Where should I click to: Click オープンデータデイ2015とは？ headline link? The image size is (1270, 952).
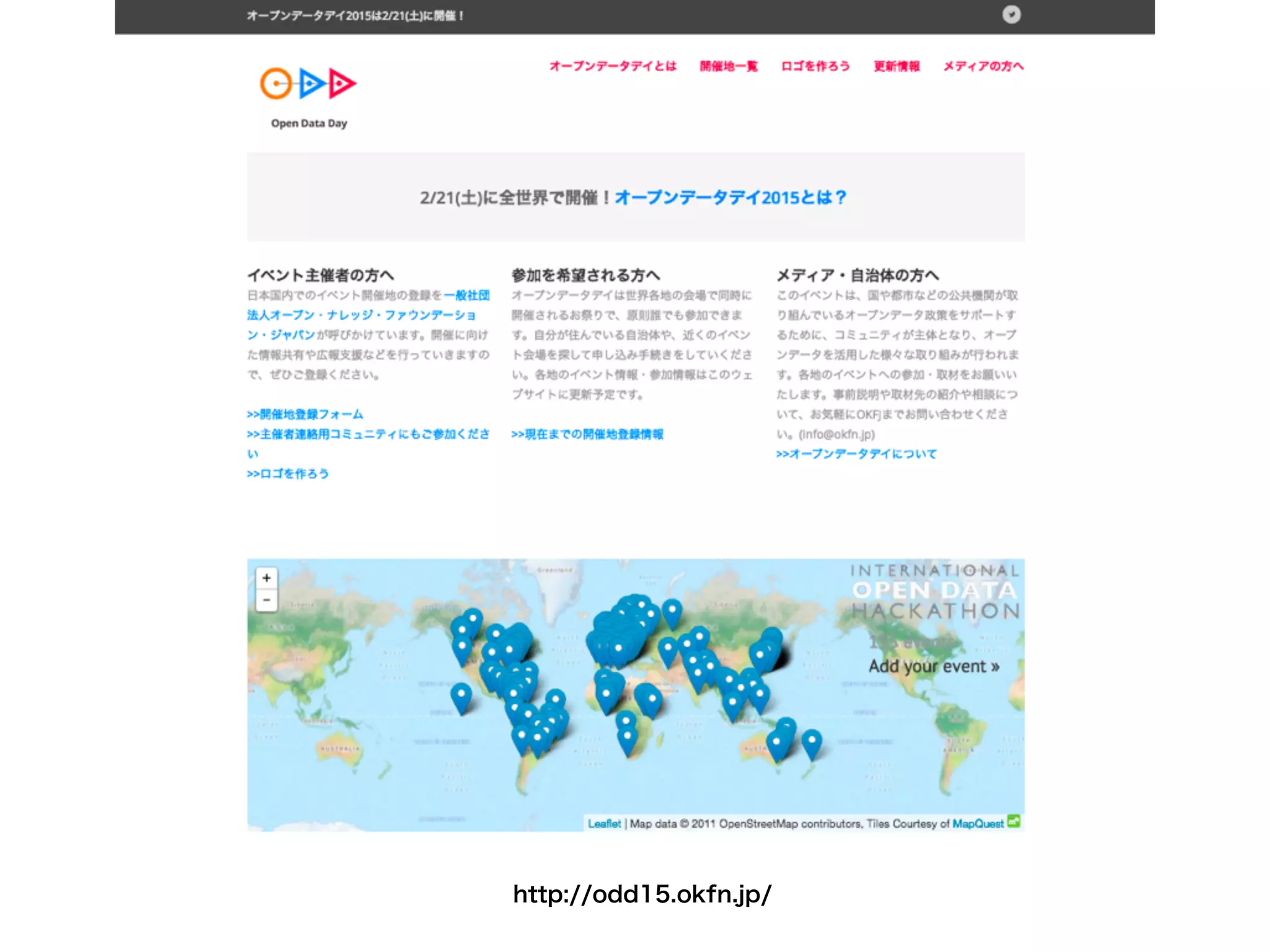point(730,197)
